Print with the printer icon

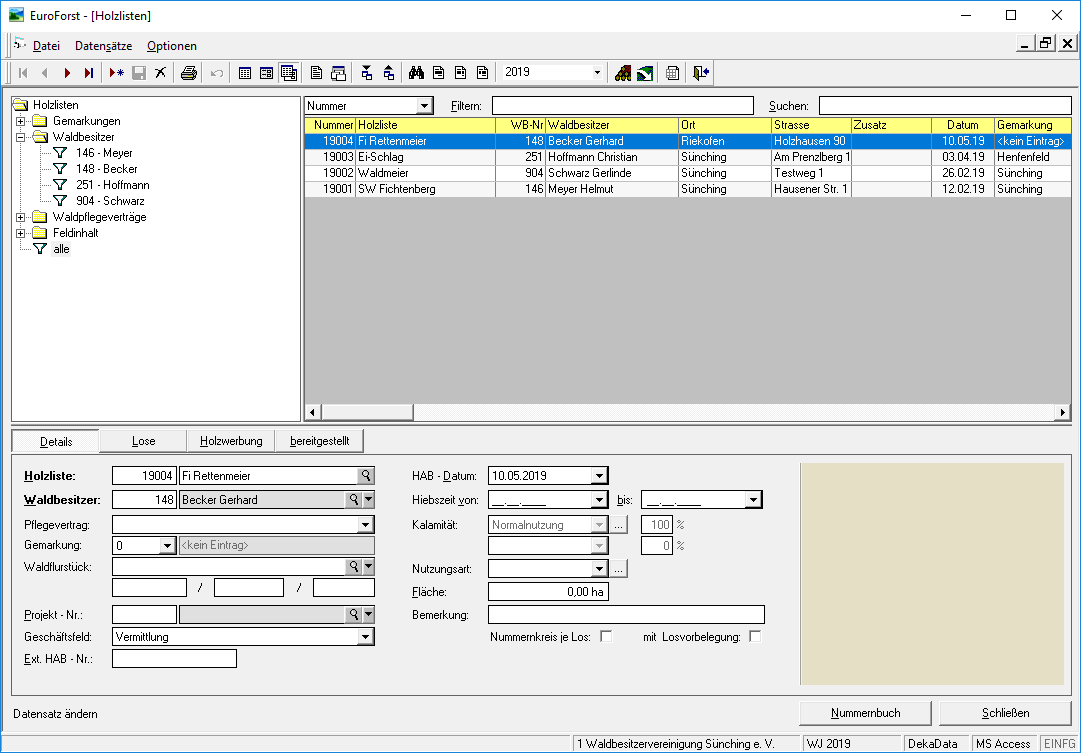click(189, 72)
